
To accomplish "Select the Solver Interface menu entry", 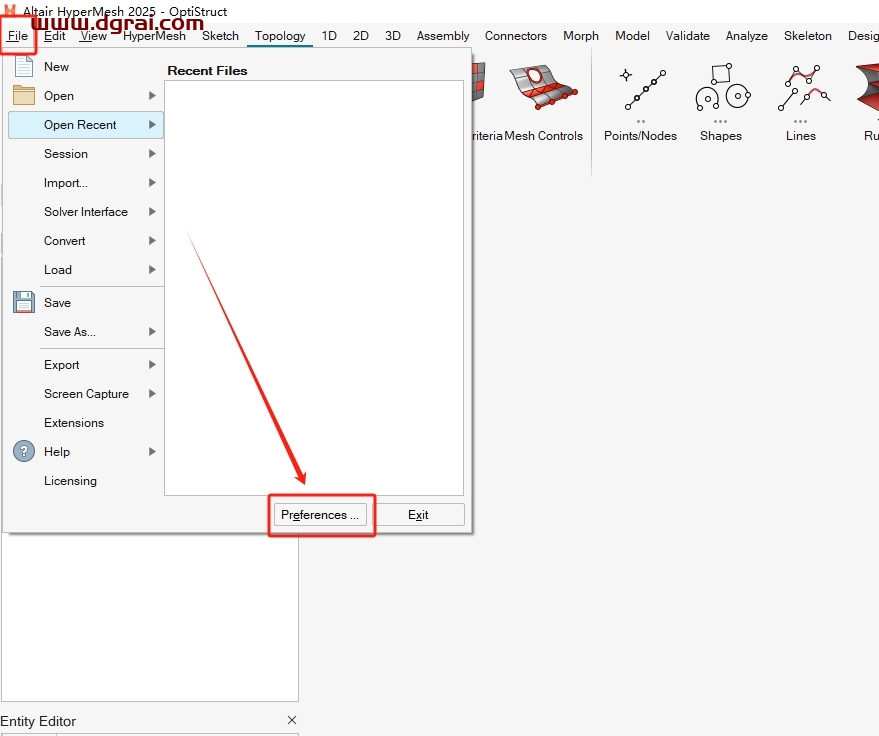I will tap(86, 212).
